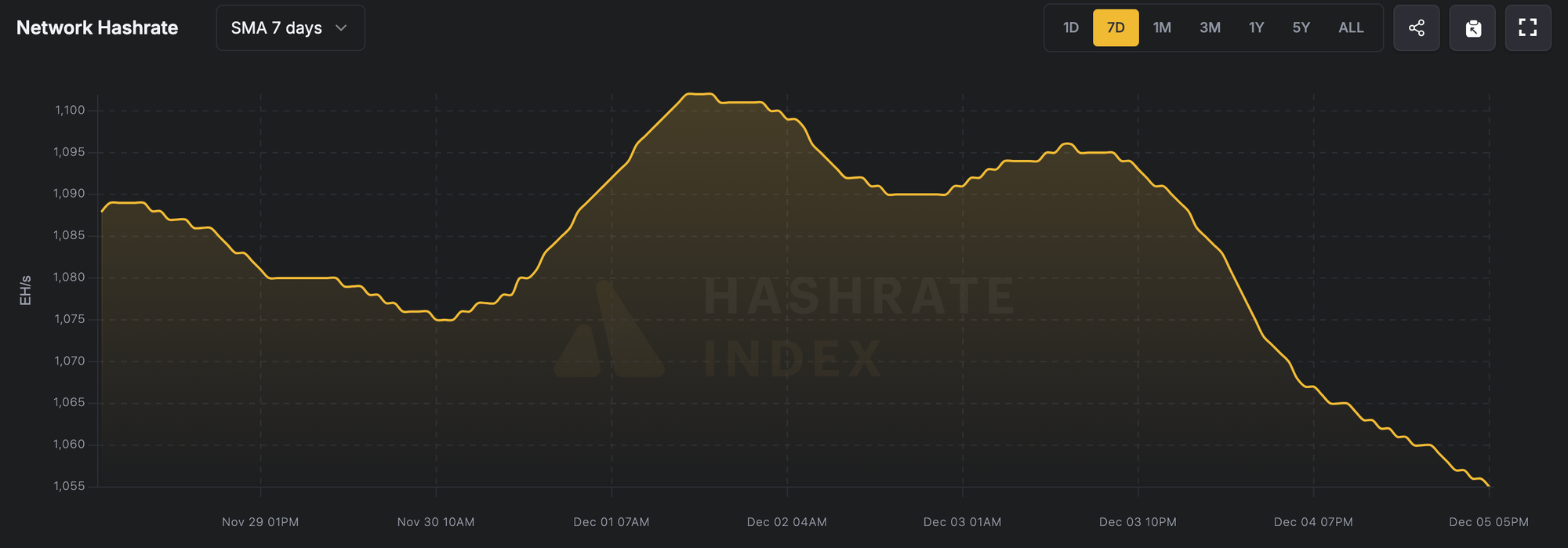Click the Dec 01 07AM date label
The height and width of the screenshot is (548, 1568).
pyautogui.click(x=612, y=522)
